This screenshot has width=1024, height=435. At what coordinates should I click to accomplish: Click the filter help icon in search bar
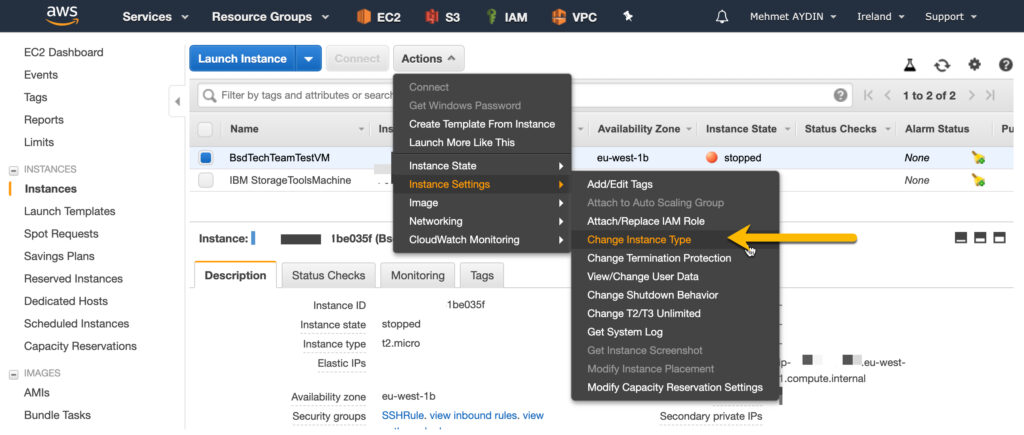point(840,95)
